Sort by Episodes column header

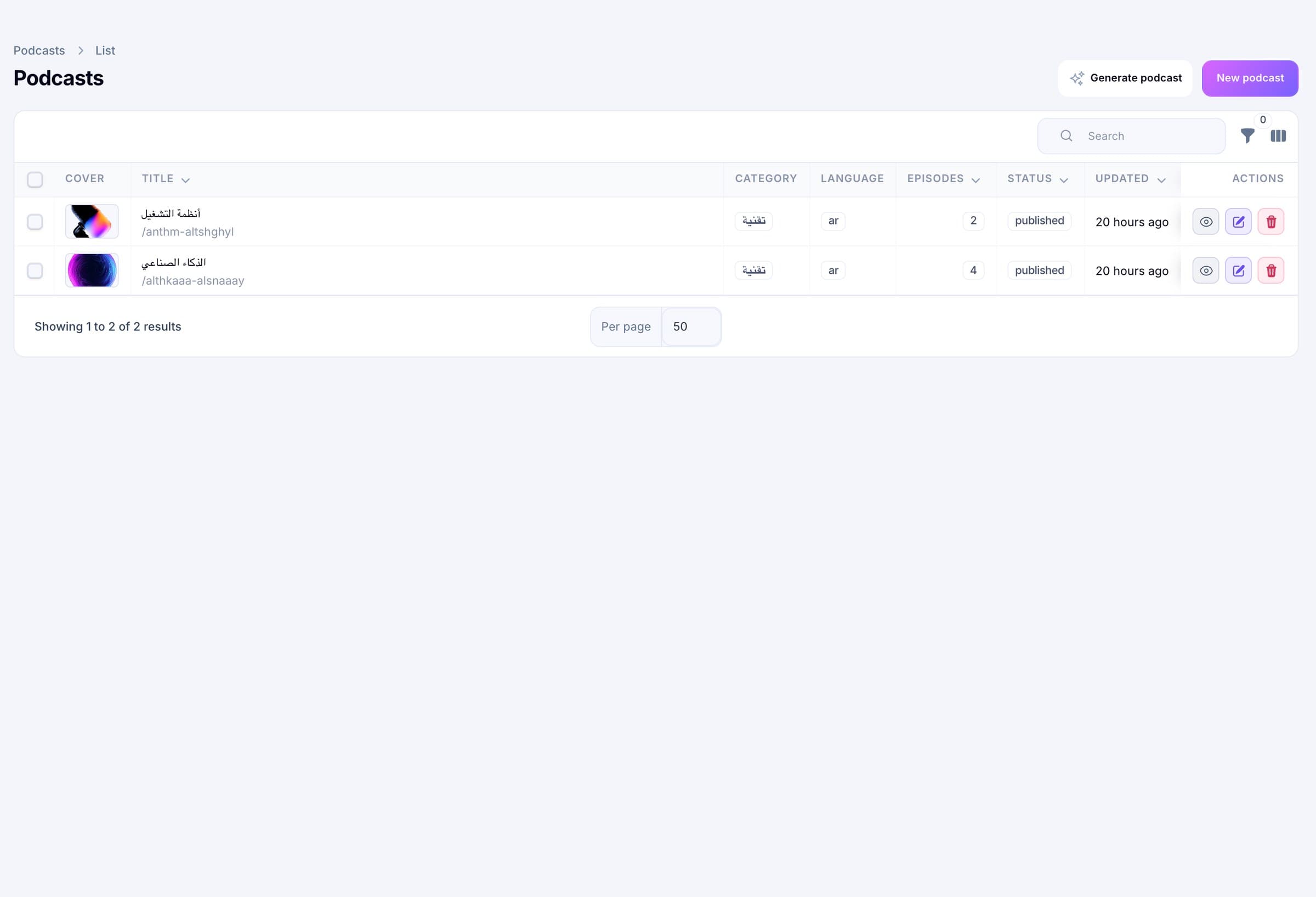click(943, 179)
